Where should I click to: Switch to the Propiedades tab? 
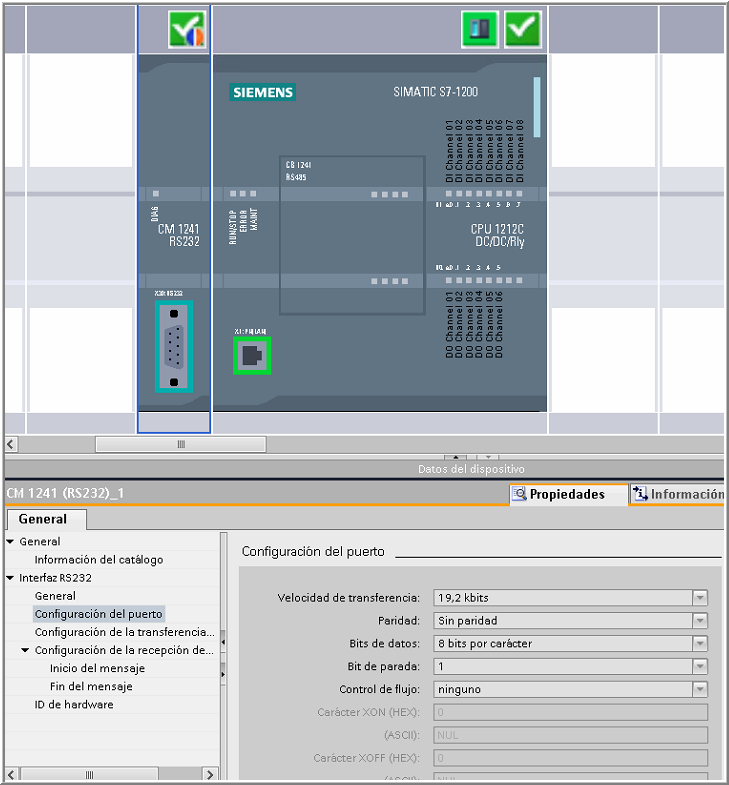[x=567, y=494]
